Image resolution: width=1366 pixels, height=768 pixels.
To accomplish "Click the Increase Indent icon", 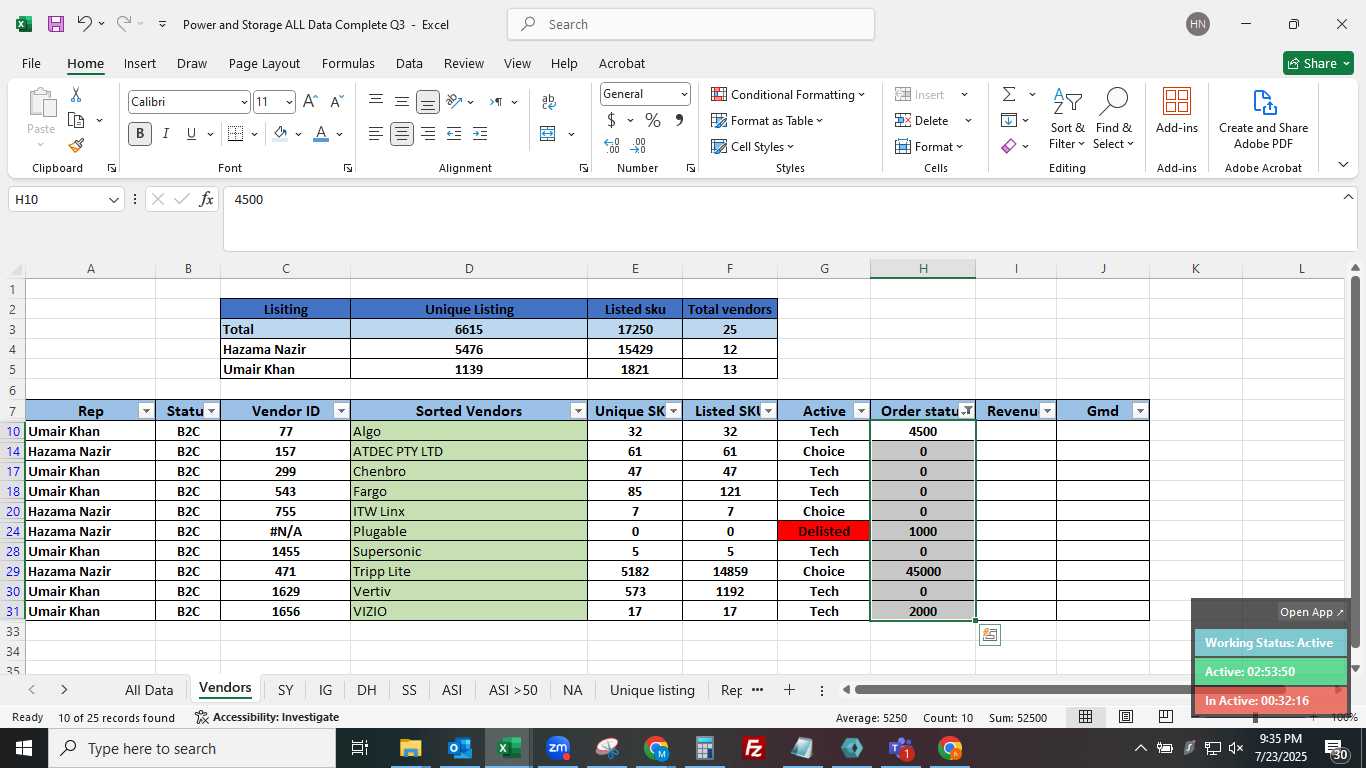I will pos(480,133).
